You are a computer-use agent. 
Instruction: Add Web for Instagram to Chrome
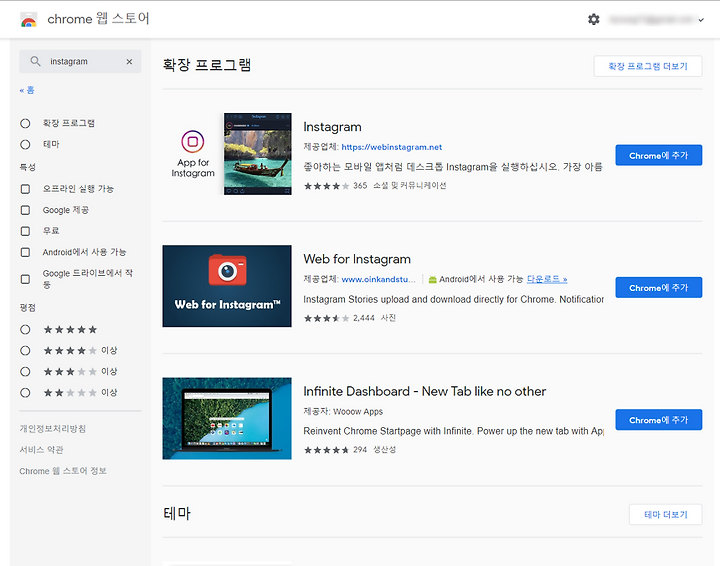click(x=658, y=287)
